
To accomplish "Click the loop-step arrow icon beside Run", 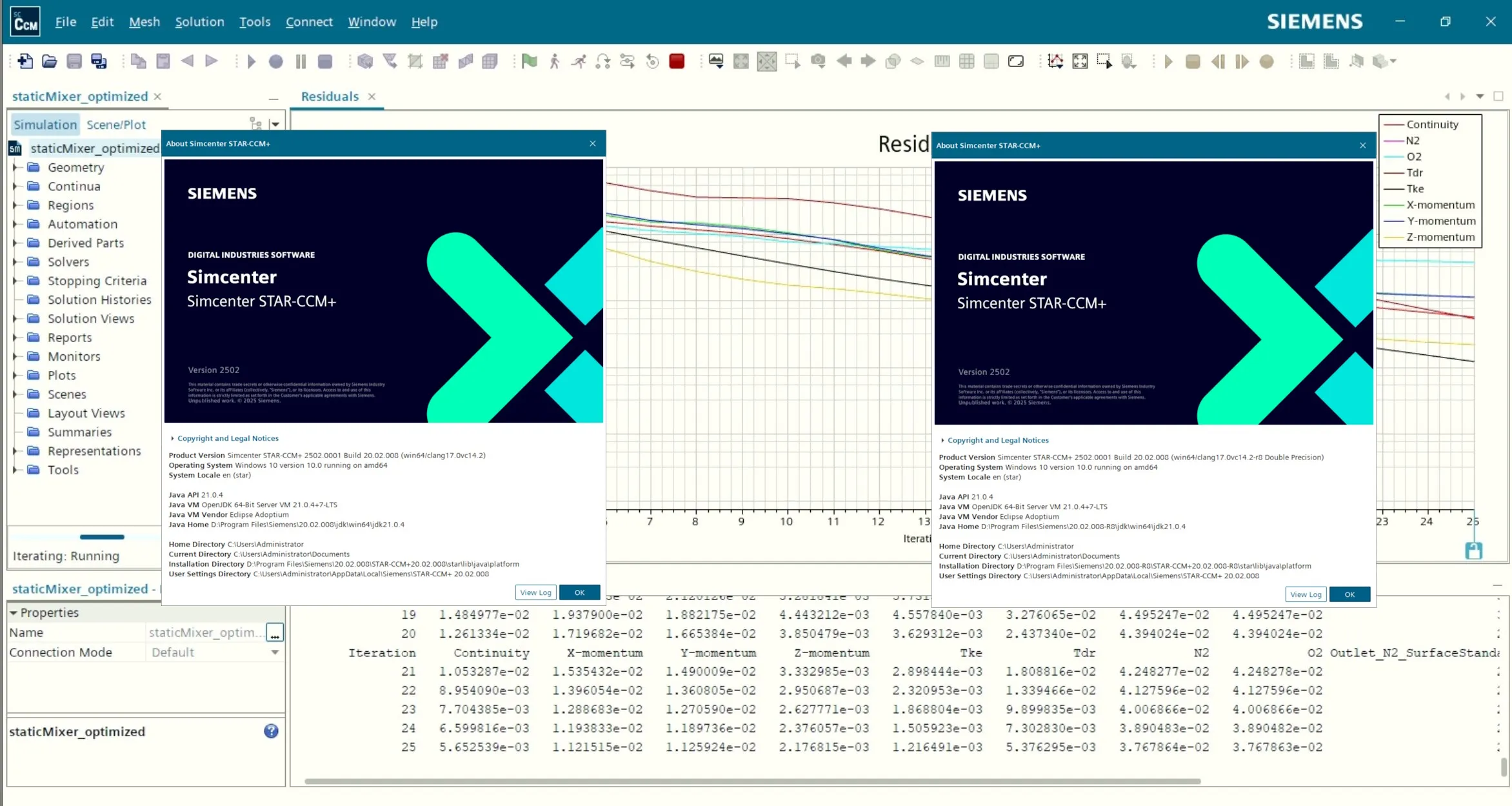I will 603,61.
